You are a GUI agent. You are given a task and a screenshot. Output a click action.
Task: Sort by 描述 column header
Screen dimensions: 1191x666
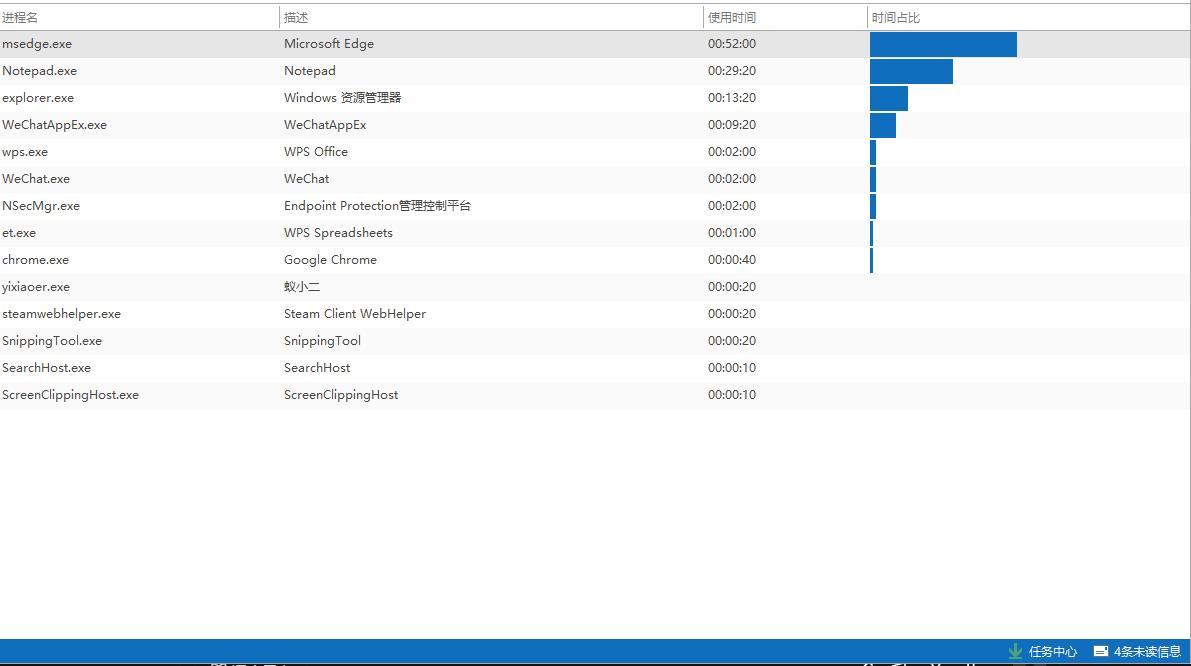point(296,18)
